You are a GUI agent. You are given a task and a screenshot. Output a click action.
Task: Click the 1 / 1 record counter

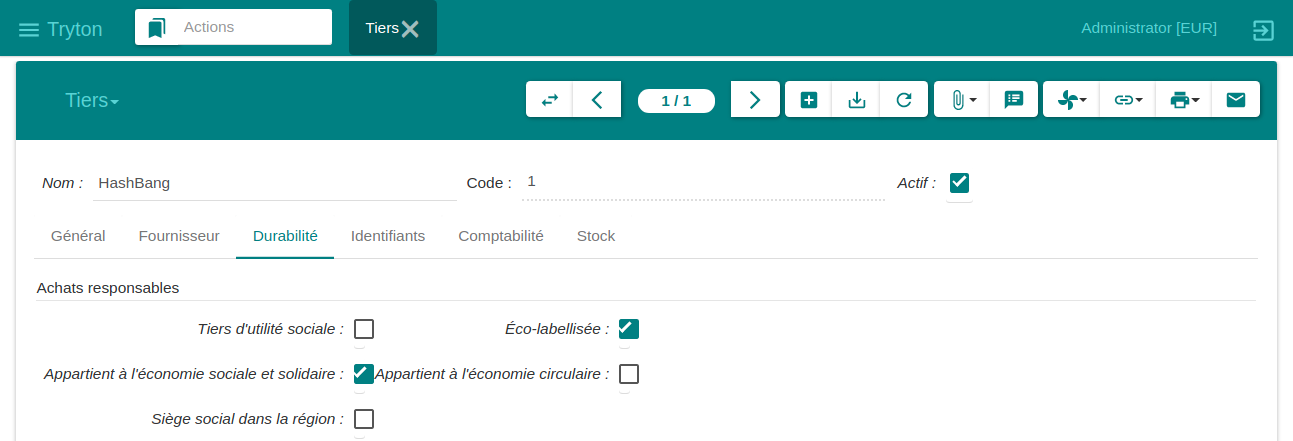(x=677, y=100)
